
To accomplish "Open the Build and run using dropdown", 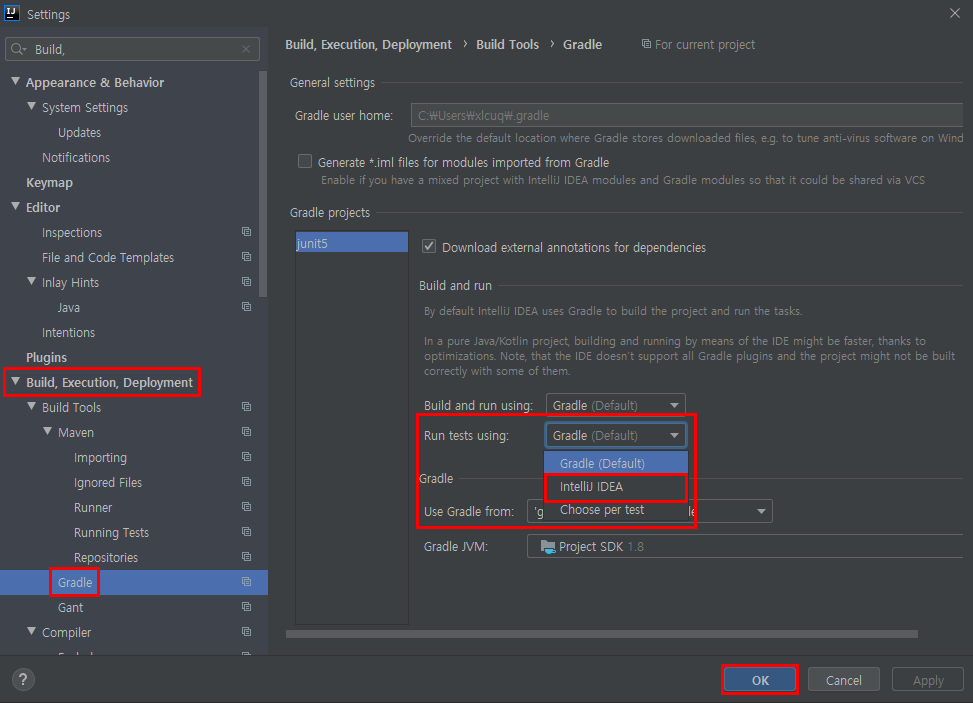I will point(616,405).
